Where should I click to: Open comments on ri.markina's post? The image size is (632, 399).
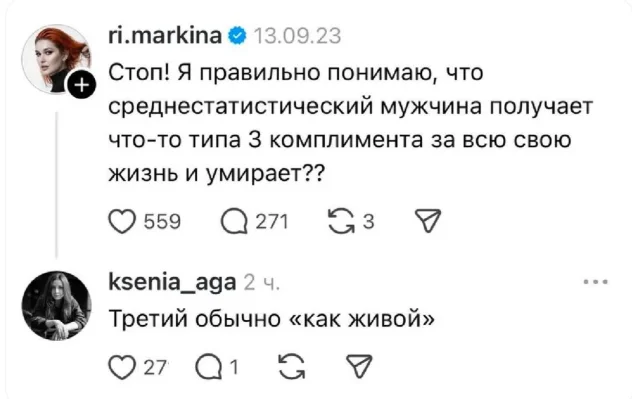pos(234,222)
